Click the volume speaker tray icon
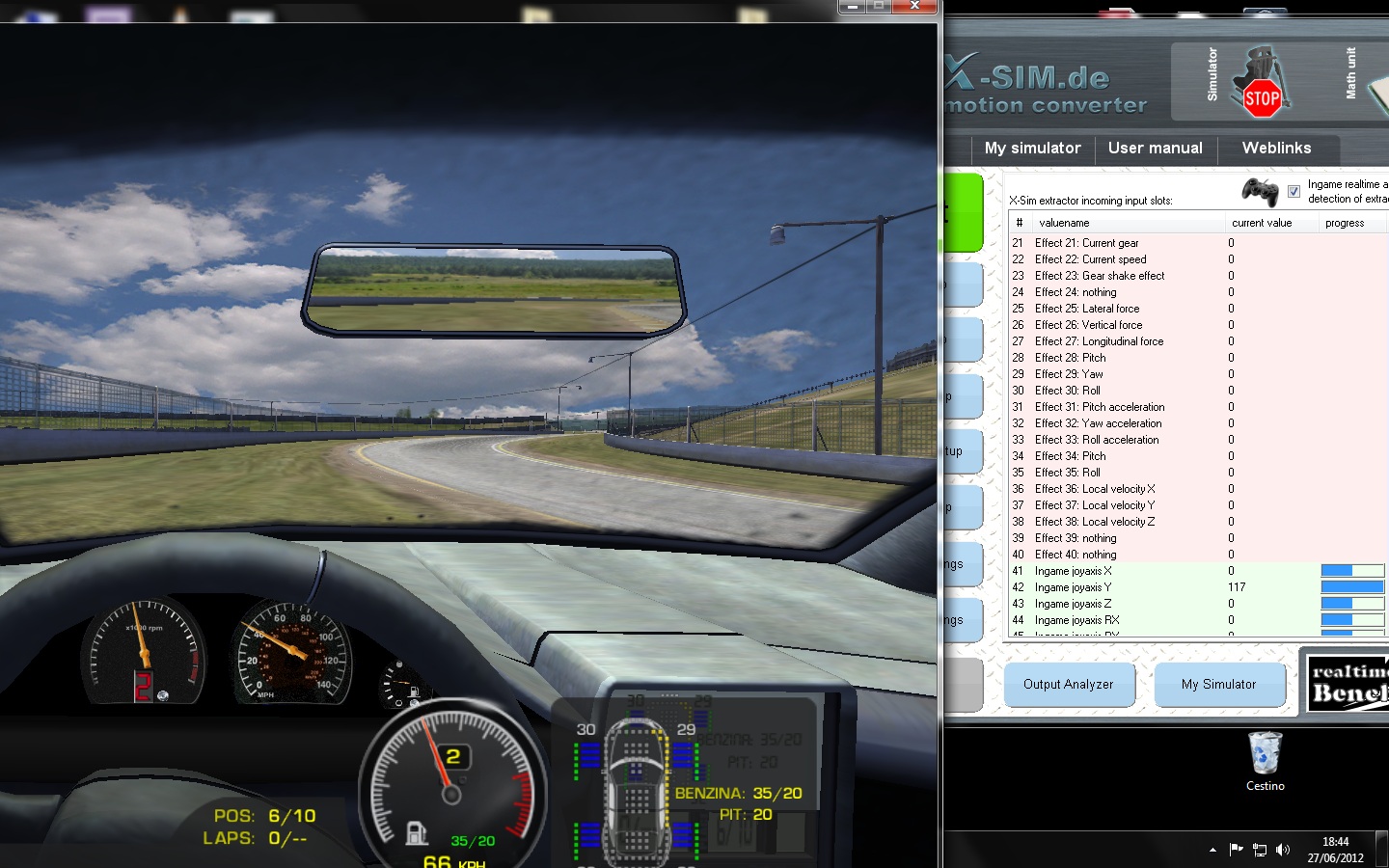 (x=1283, y=850)
